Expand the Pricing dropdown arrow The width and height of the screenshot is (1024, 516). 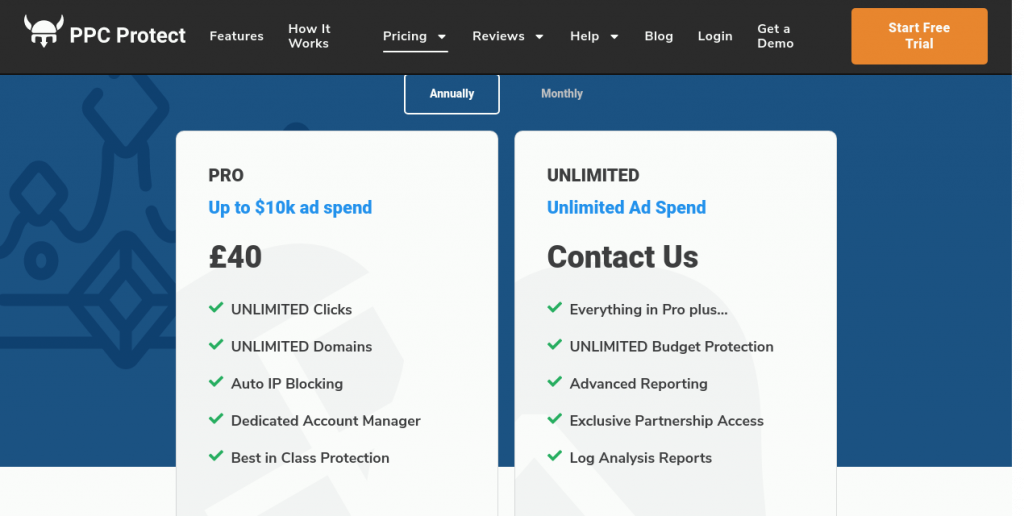tap(441, 37)
